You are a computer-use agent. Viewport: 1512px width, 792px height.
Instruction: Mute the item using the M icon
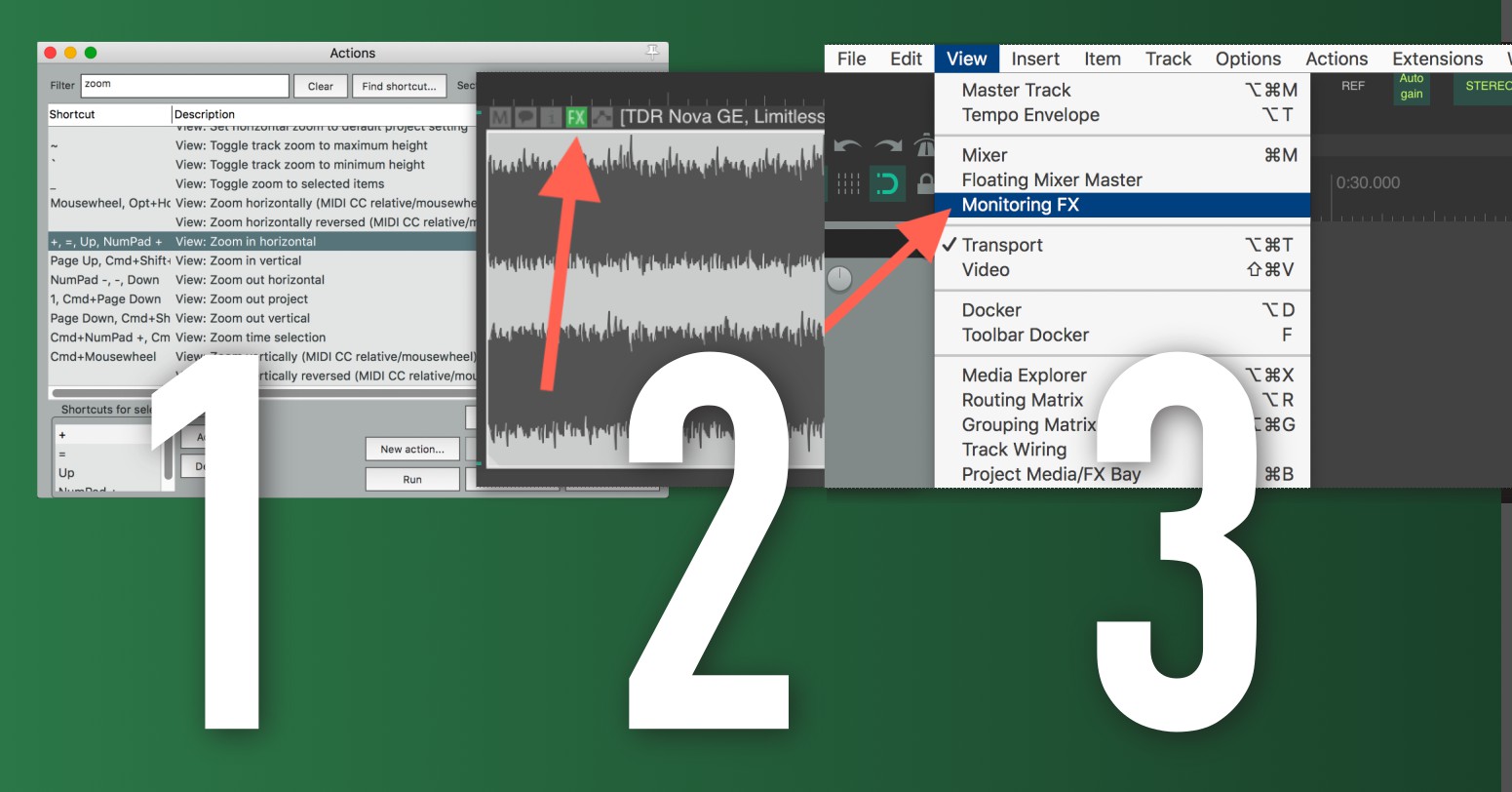point(499,115)
